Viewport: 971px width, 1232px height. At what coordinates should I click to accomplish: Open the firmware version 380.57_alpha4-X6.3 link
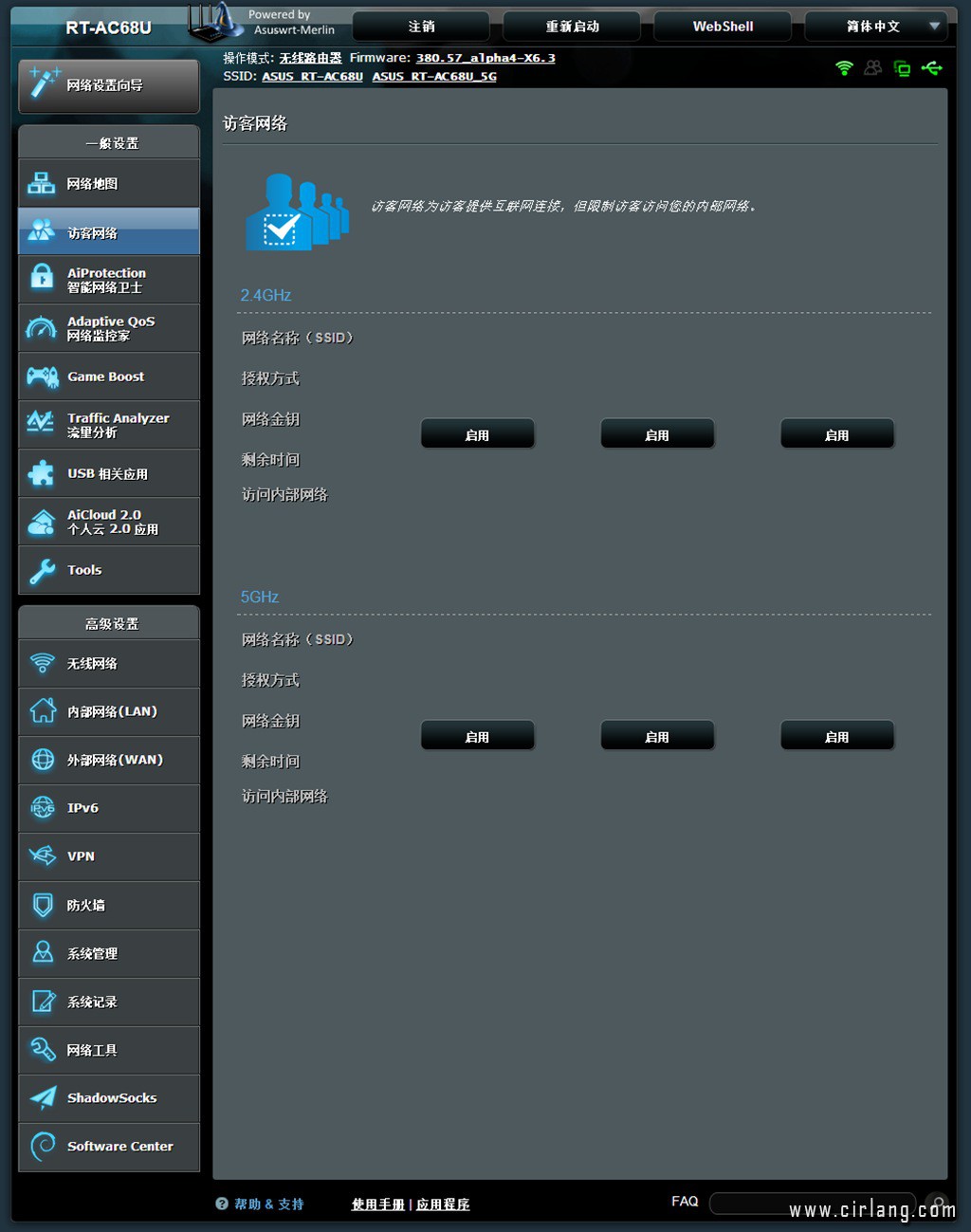[485, 58]
